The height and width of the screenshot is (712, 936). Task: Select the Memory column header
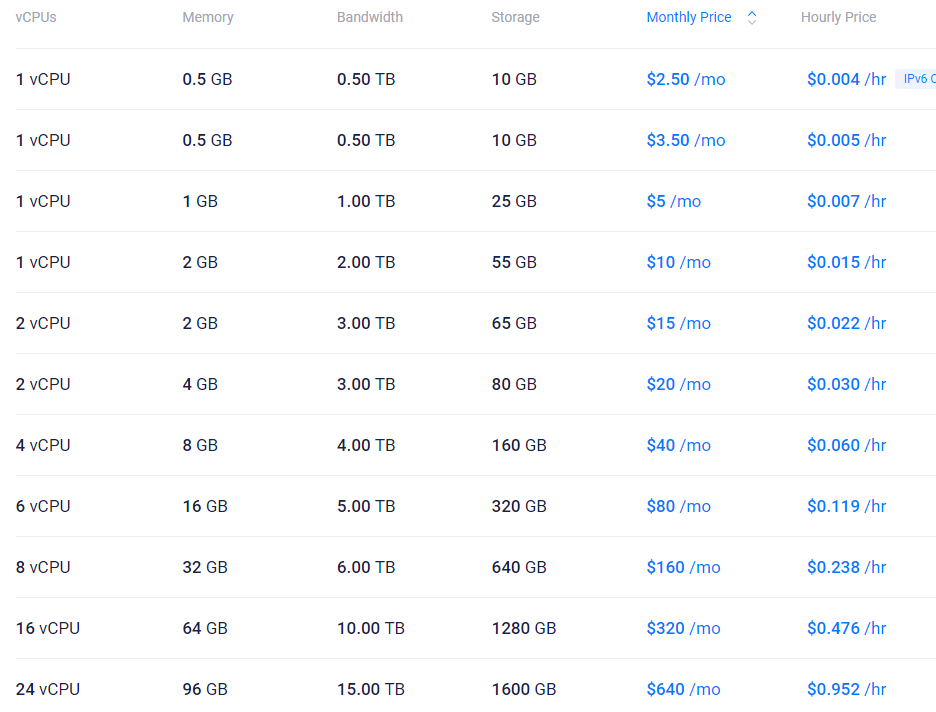coord(208,18)
